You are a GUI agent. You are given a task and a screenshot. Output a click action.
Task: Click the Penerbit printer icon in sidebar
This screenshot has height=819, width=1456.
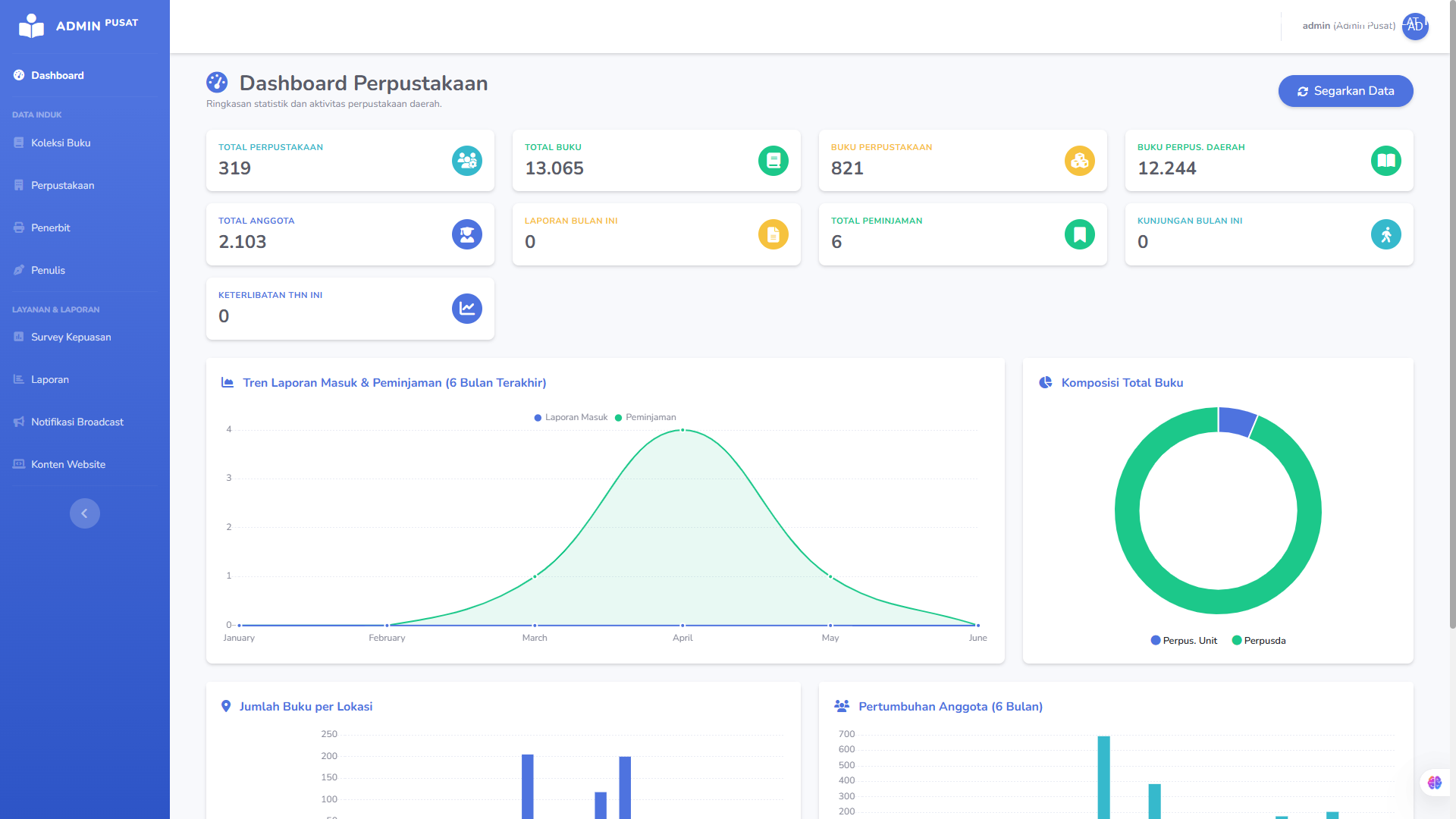coord(19,227)
